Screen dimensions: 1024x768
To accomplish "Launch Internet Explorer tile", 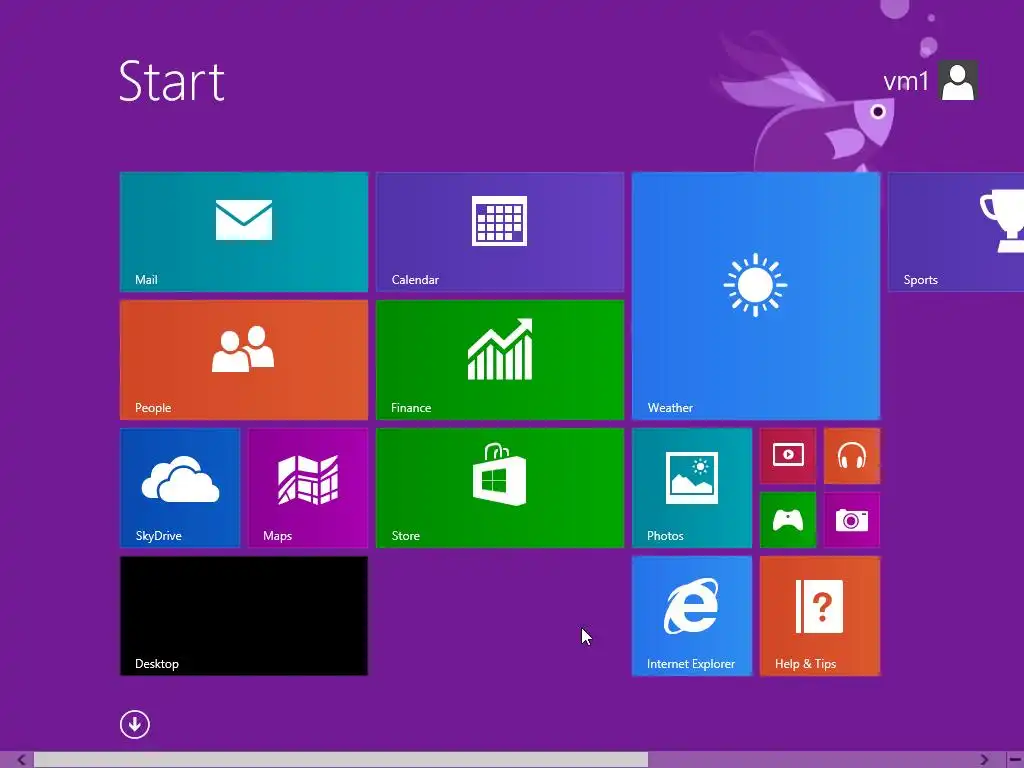I will pos(692,616).
